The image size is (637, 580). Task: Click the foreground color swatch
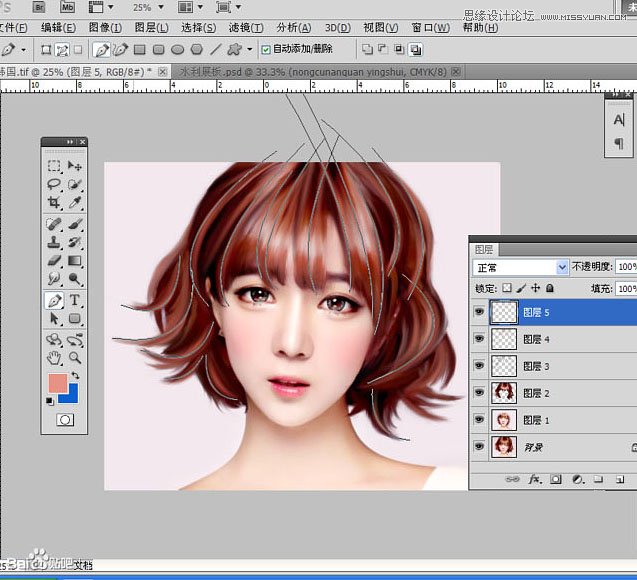coord(58,383)
